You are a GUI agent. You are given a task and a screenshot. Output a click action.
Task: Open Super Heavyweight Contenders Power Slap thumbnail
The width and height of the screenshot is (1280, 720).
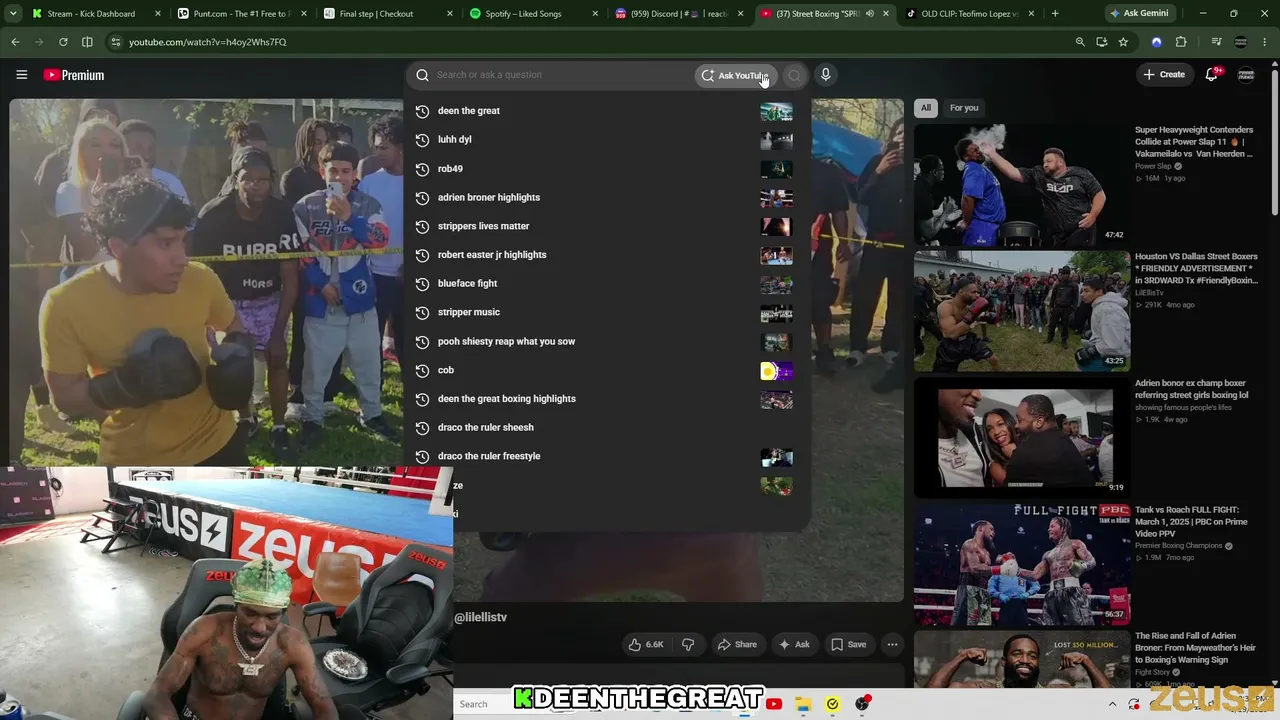click(1021, 185)
